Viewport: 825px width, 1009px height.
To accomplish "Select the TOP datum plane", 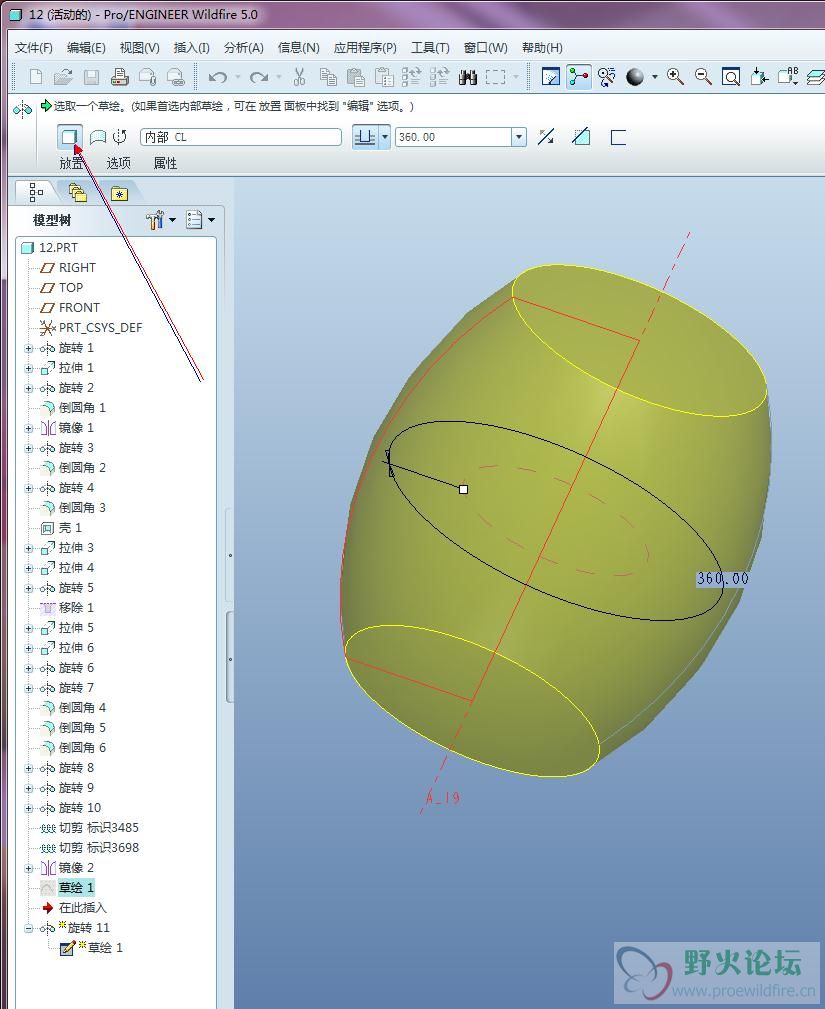I will tap(71, 288).
